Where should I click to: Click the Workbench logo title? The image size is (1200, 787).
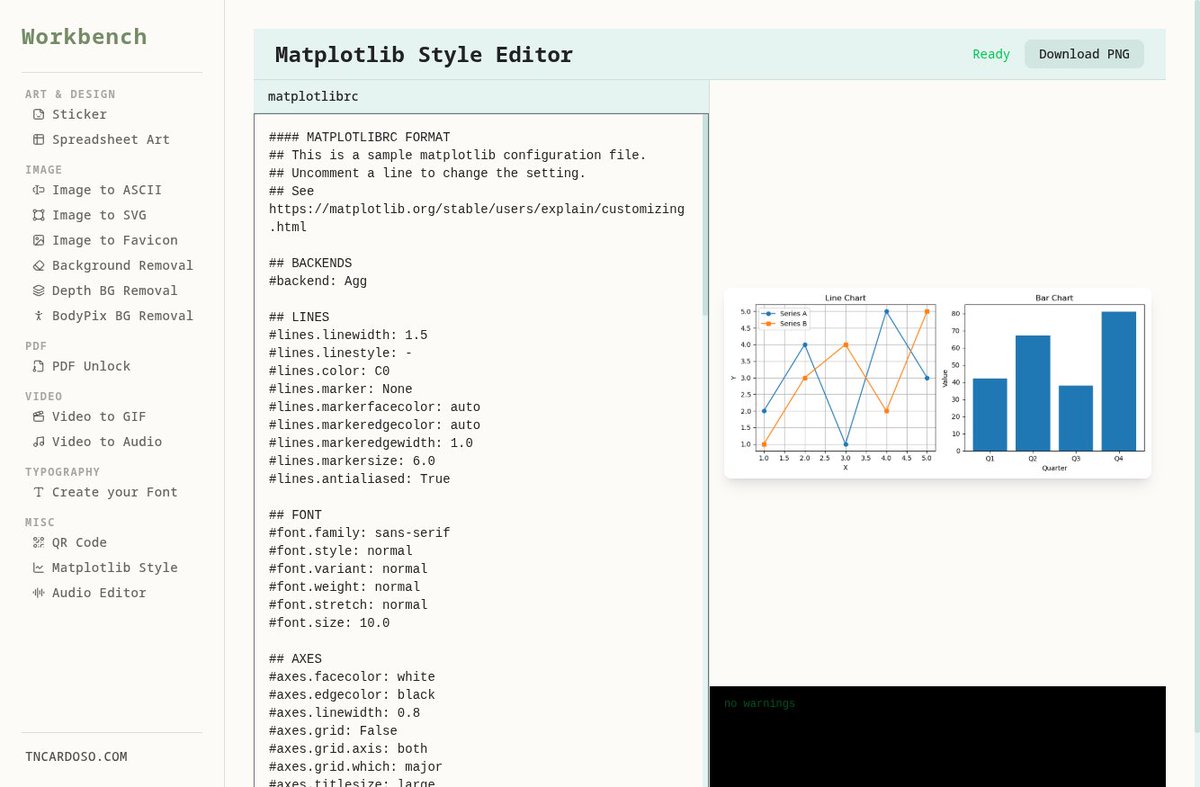(84, 37)
